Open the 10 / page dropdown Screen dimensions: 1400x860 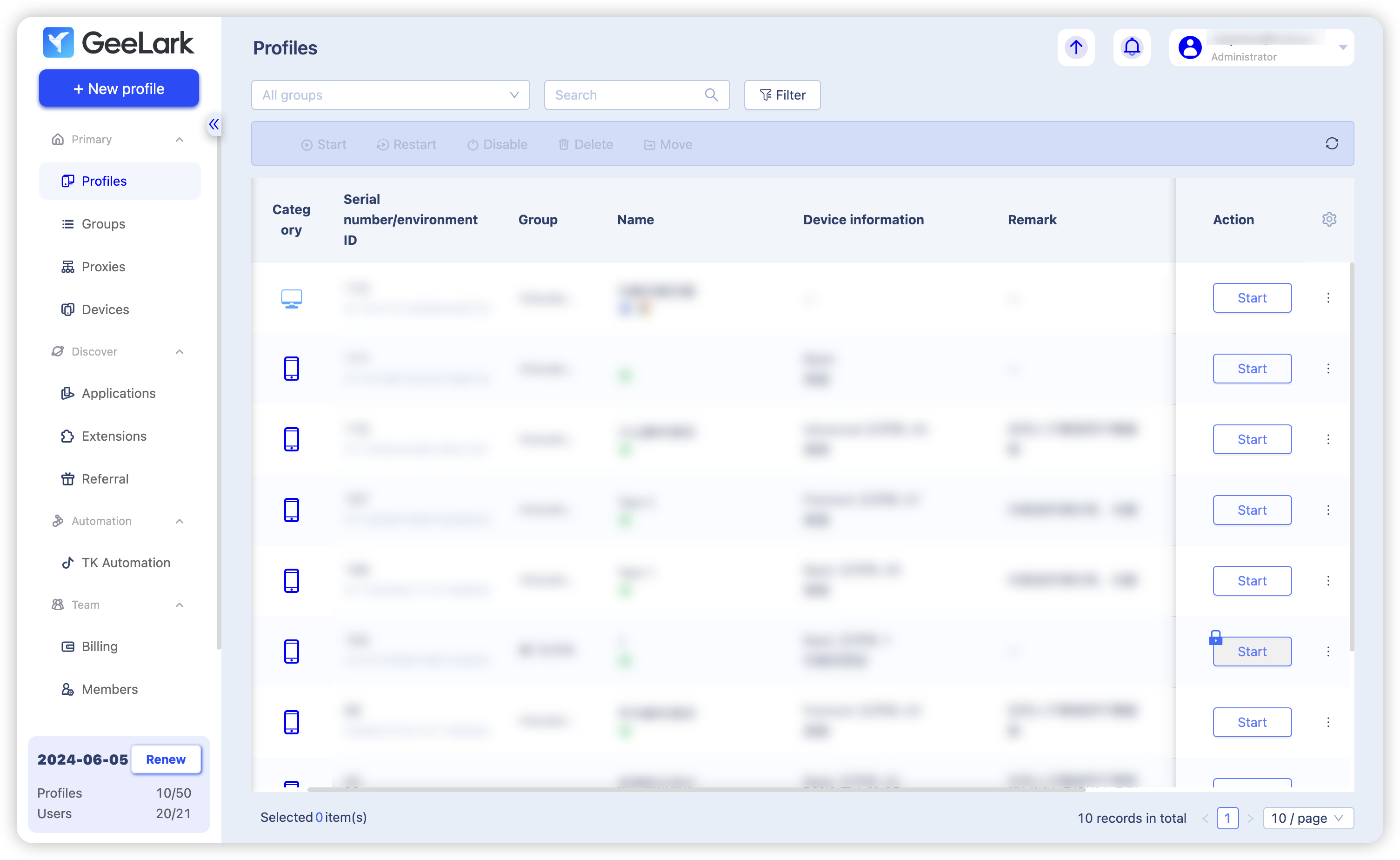1308,818
